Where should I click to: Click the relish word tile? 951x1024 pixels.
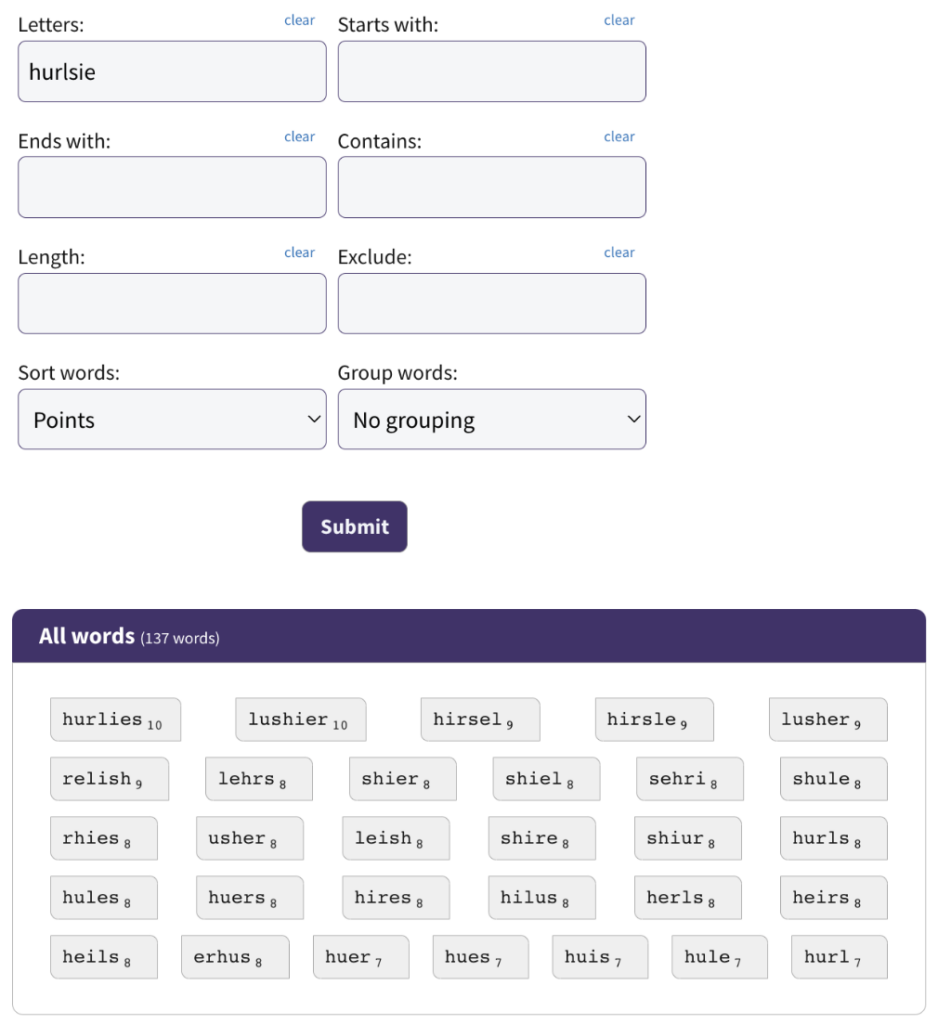pos(110,779)
